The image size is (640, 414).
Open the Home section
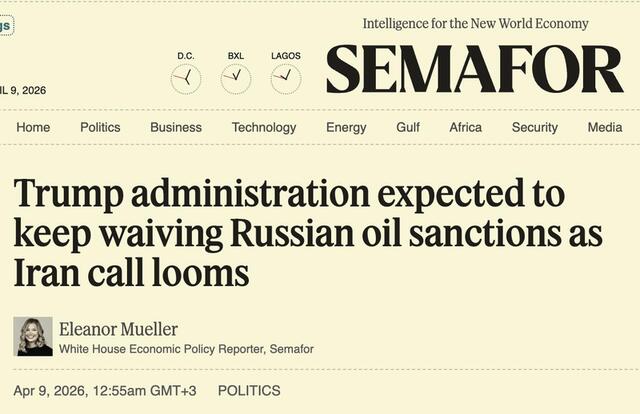33,127
